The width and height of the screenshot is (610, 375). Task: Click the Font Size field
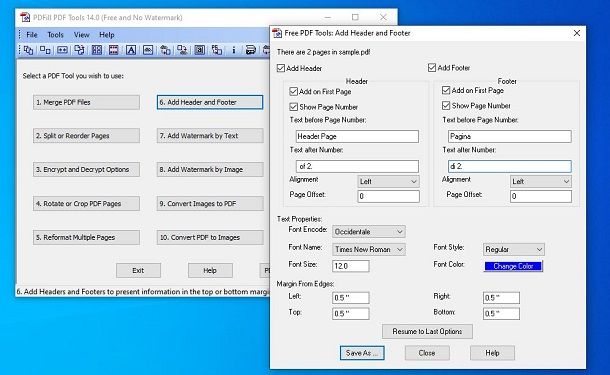[351, 266]
